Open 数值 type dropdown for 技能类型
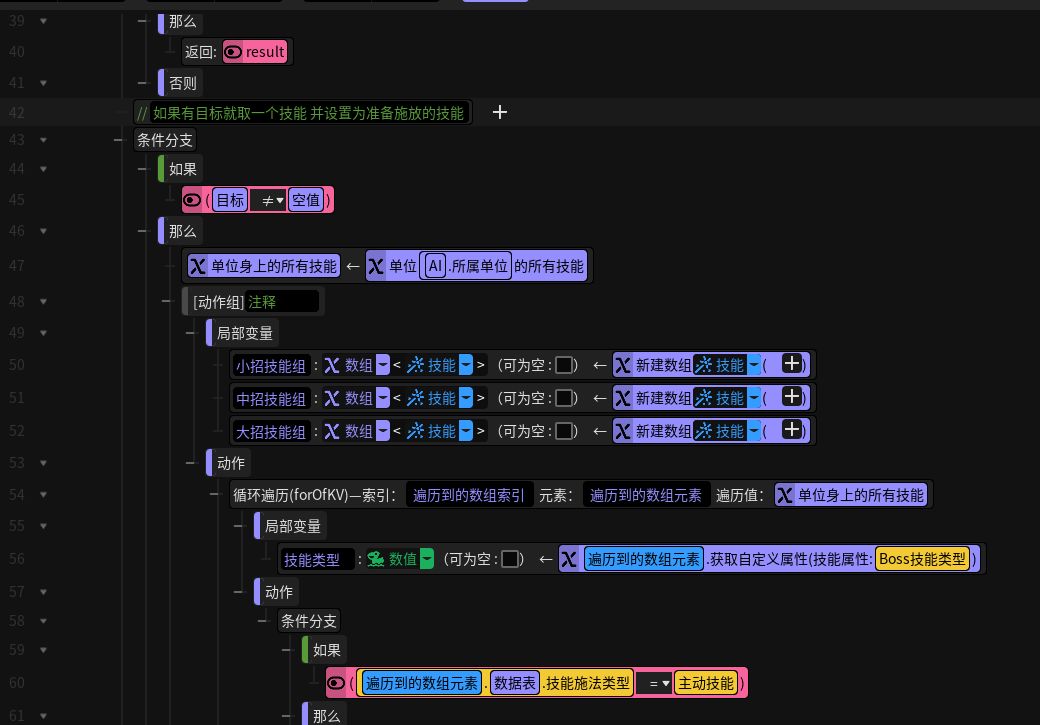Image resolution: width=1040 pixels, height=725 pixels. (x=427, y=559)
